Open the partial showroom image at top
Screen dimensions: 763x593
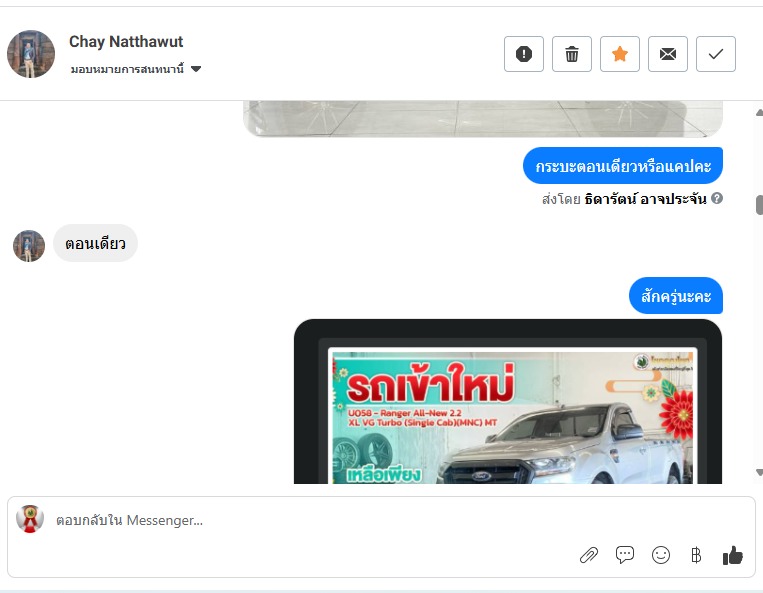(483, 119)
